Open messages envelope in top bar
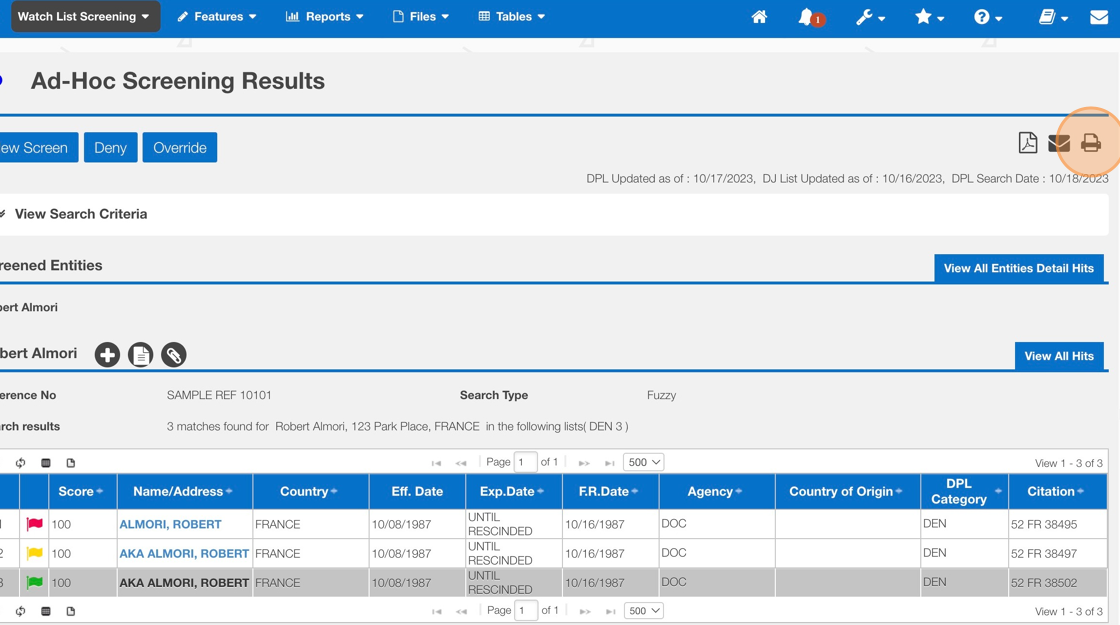 pyautogui.click(x=1099, y=16)
